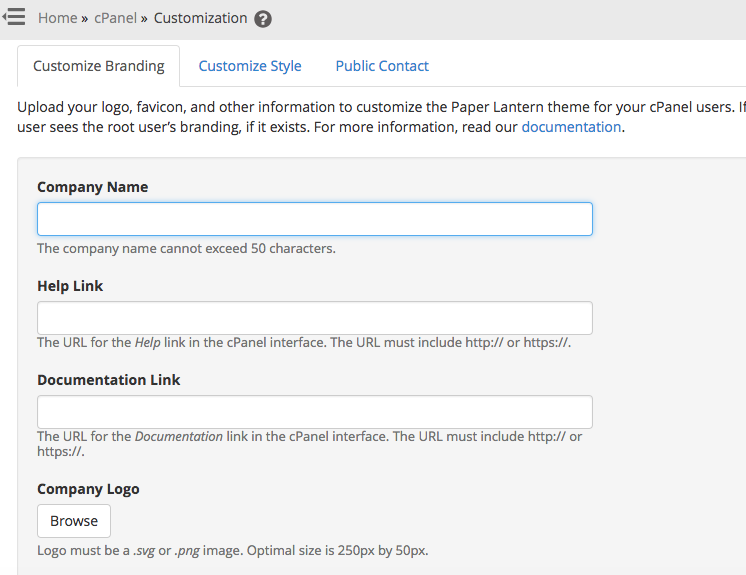
Task: Switch to the Customize Style tab
Action: point(250,66)
